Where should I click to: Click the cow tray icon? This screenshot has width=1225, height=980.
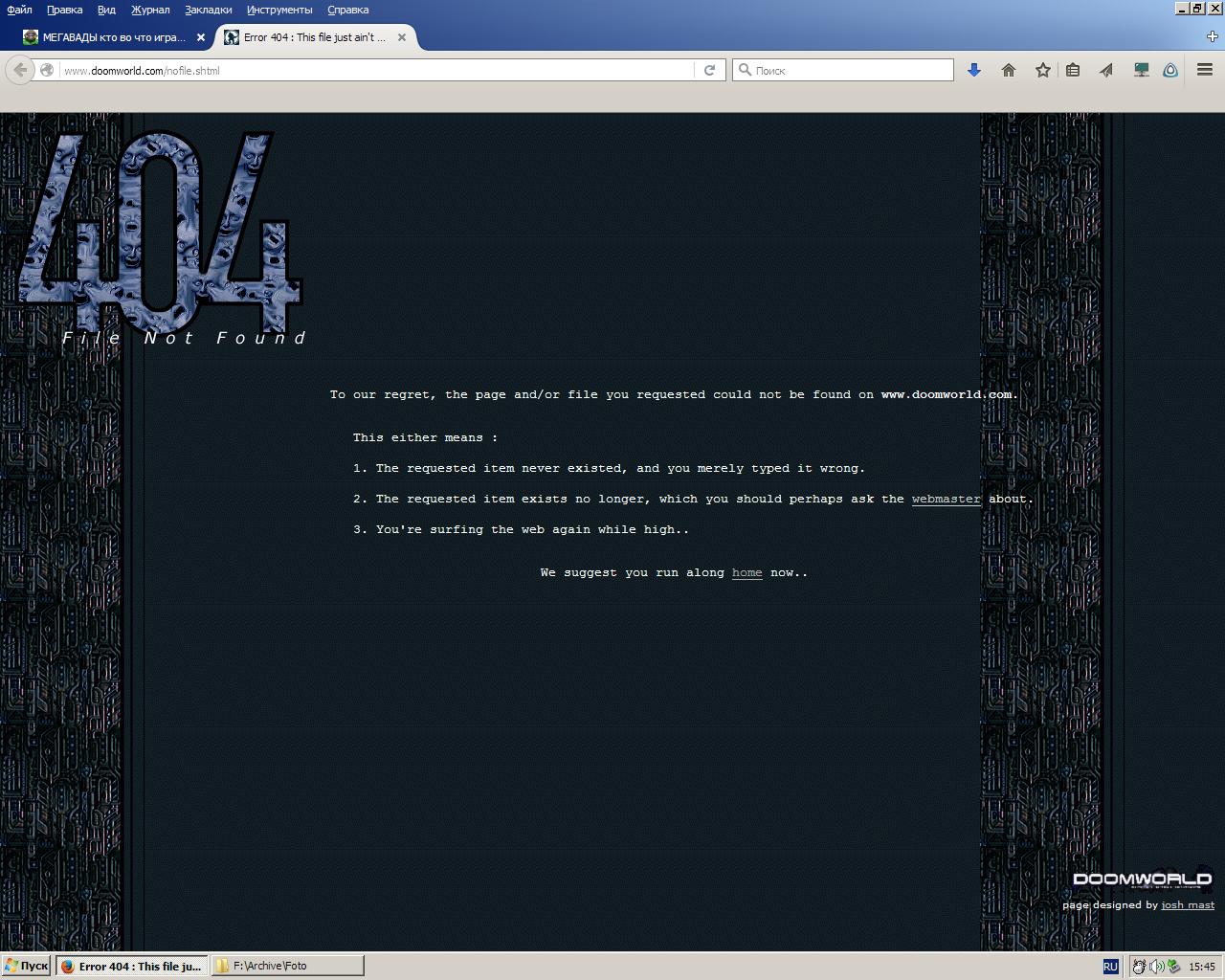(x=1139, y=967)
